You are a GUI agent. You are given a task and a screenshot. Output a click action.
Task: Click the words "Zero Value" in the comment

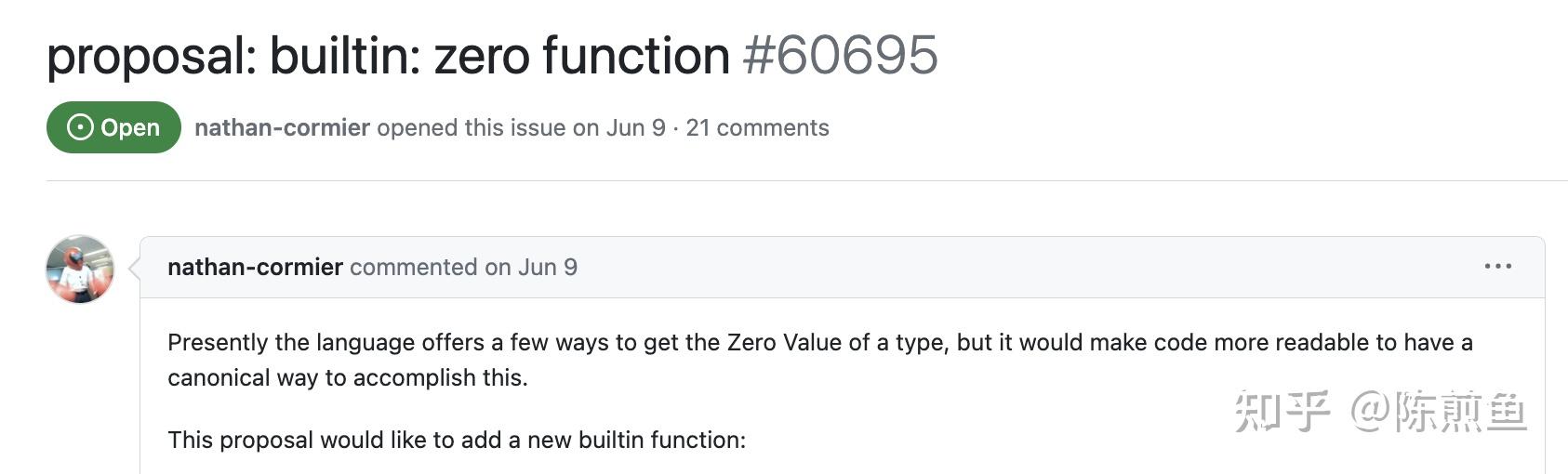pyautogui.click(x=784, y=342)
